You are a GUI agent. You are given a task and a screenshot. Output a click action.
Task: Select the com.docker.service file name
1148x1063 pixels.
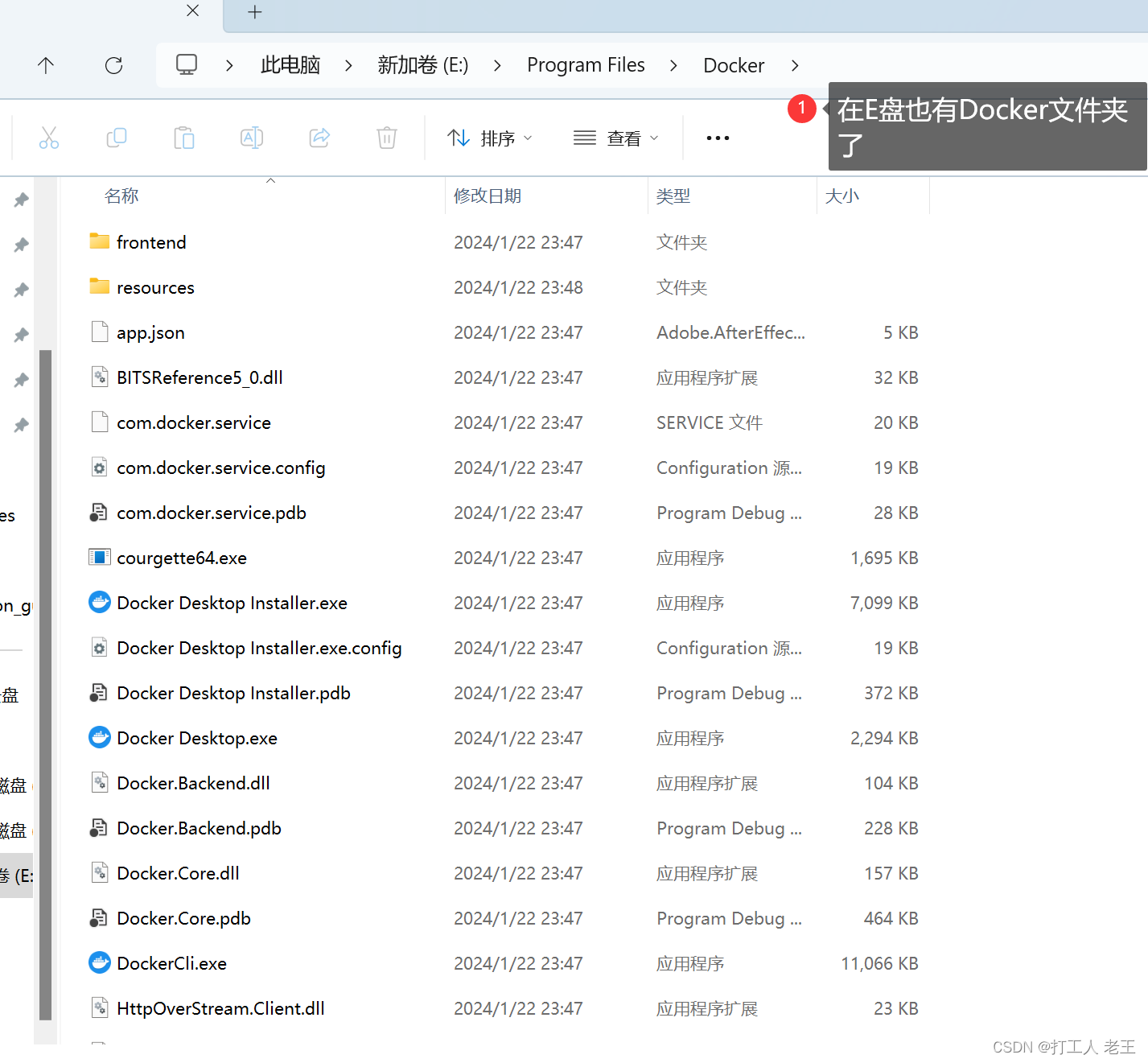coord(194,422)
